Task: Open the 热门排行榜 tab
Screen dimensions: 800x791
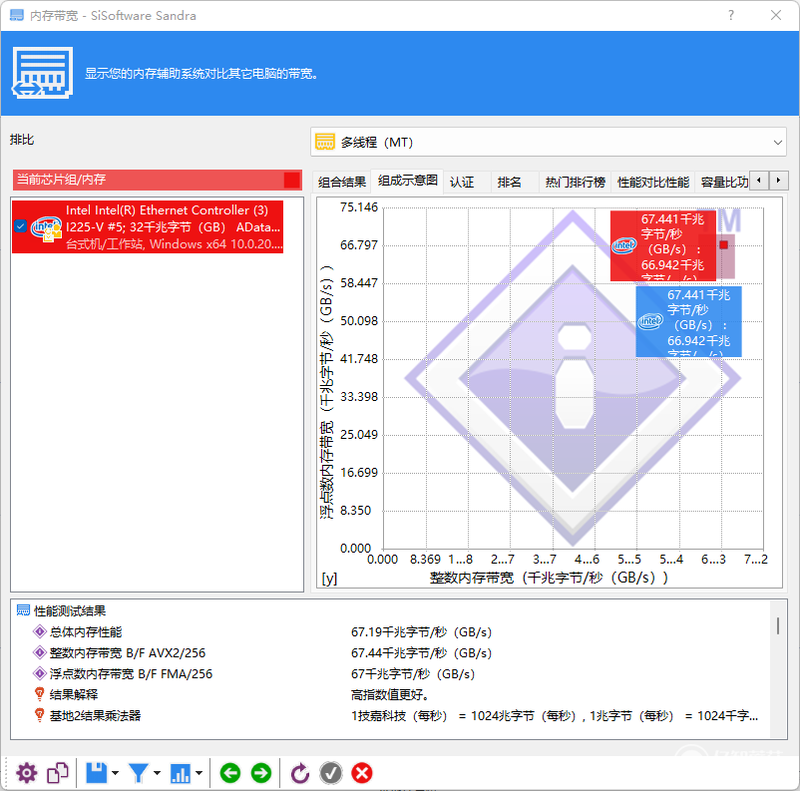Action: (x=575, y=182)
